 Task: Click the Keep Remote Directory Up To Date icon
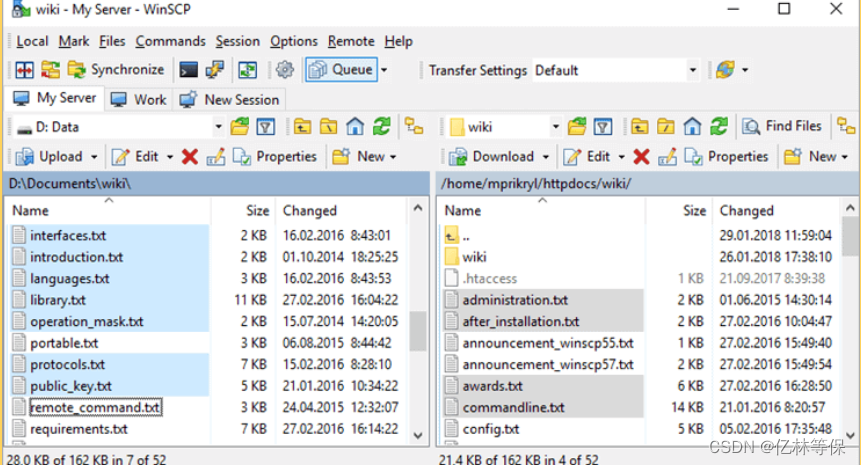click(x=248, y=70)
